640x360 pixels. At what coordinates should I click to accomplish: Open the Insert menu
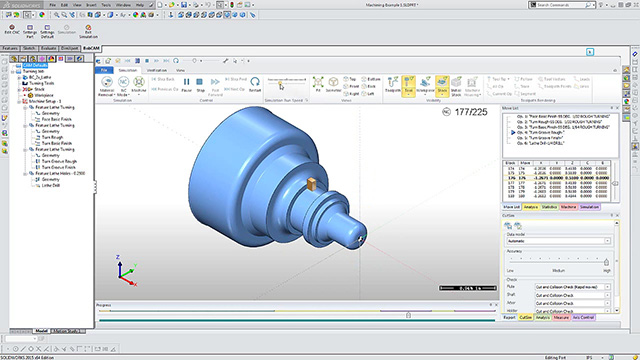click(91, 5)
